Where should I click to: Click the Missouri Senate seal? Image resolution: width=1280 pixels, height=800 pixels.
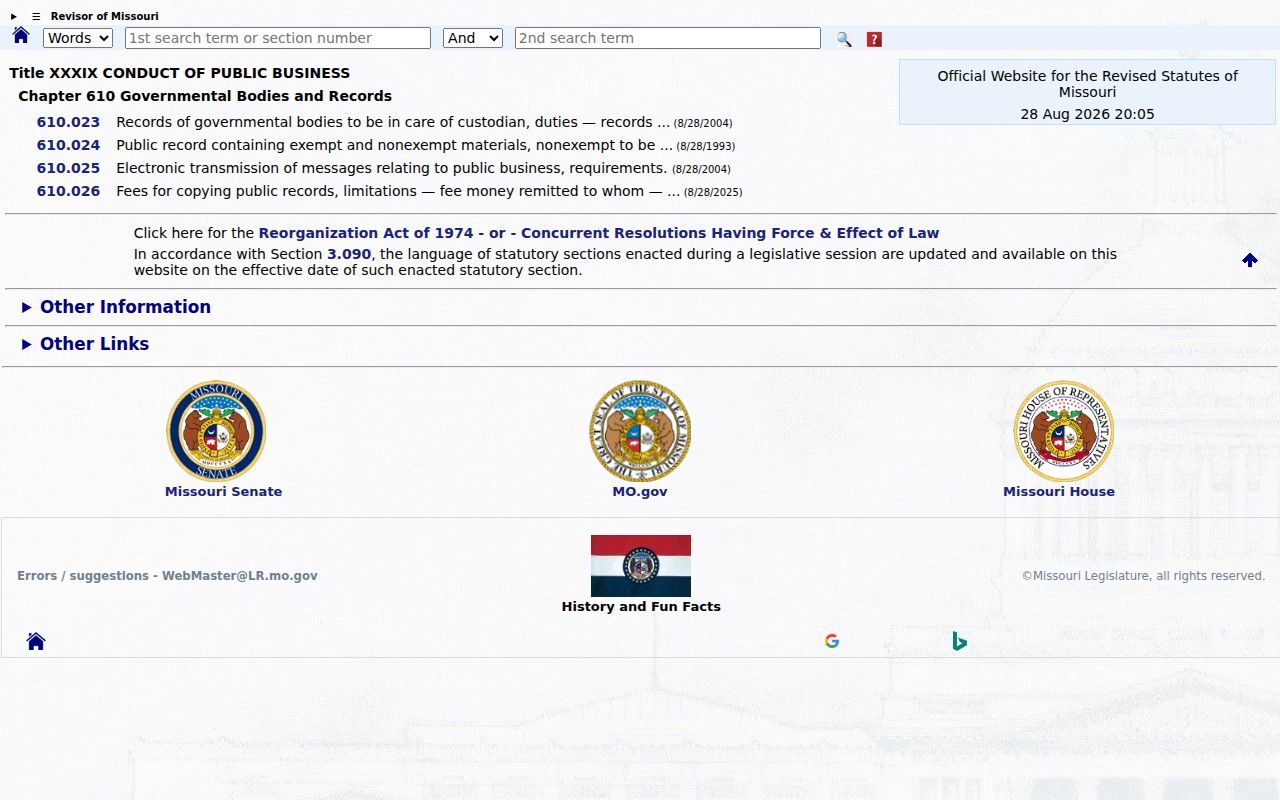click(x=216, y=431)
